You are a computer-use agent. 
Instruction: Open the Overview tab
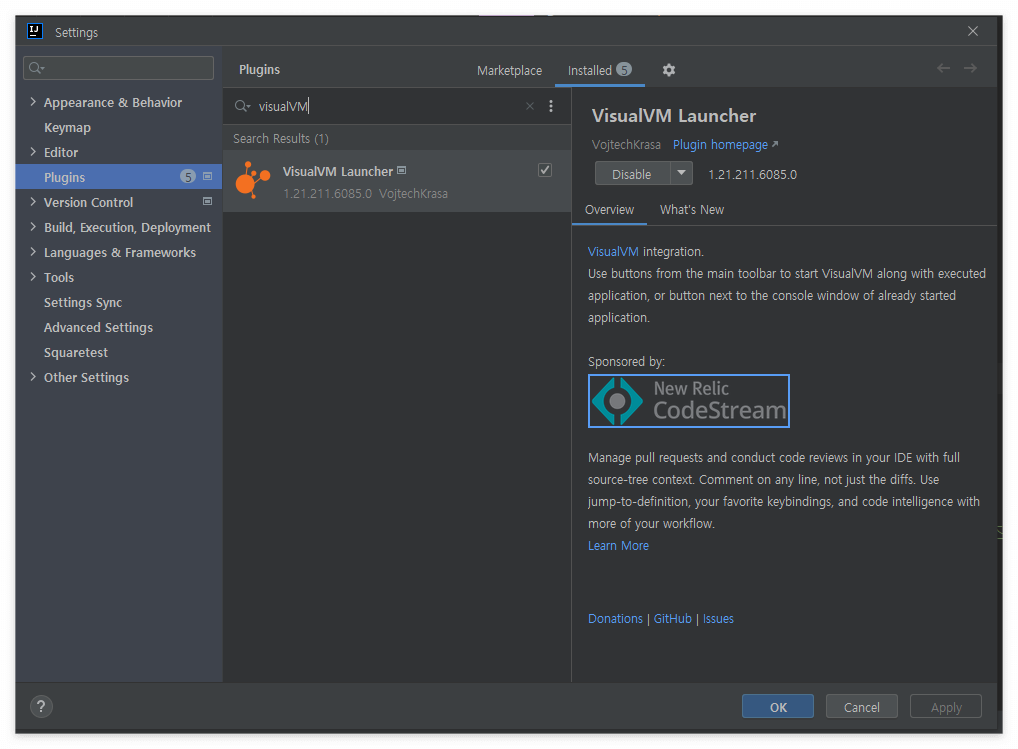[x=609, y=210]
